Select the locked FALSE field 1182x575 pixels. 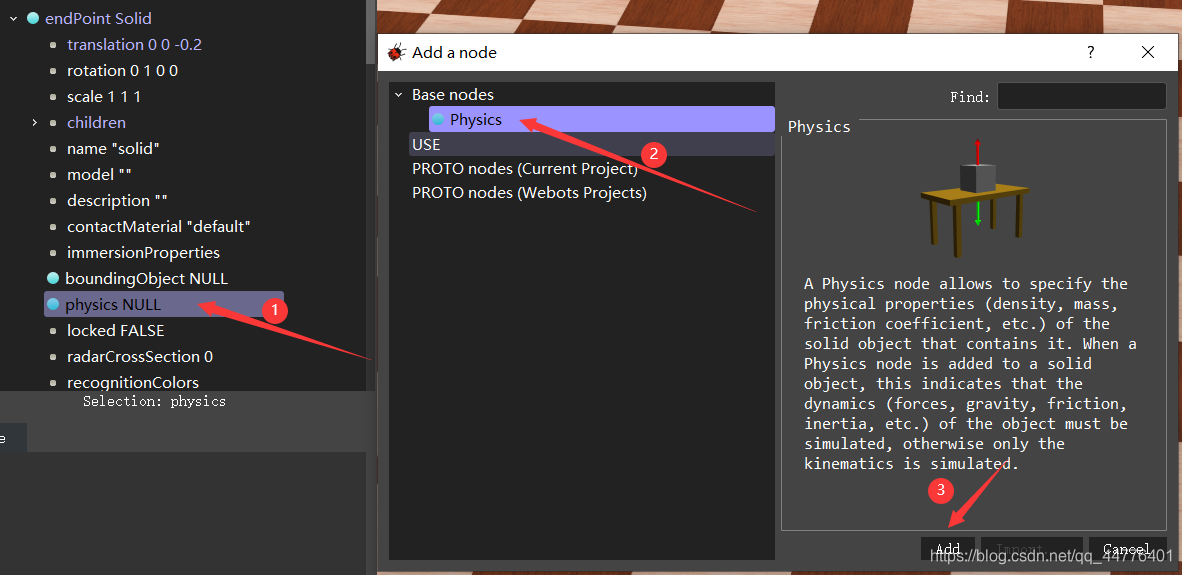tap(115, 330)
